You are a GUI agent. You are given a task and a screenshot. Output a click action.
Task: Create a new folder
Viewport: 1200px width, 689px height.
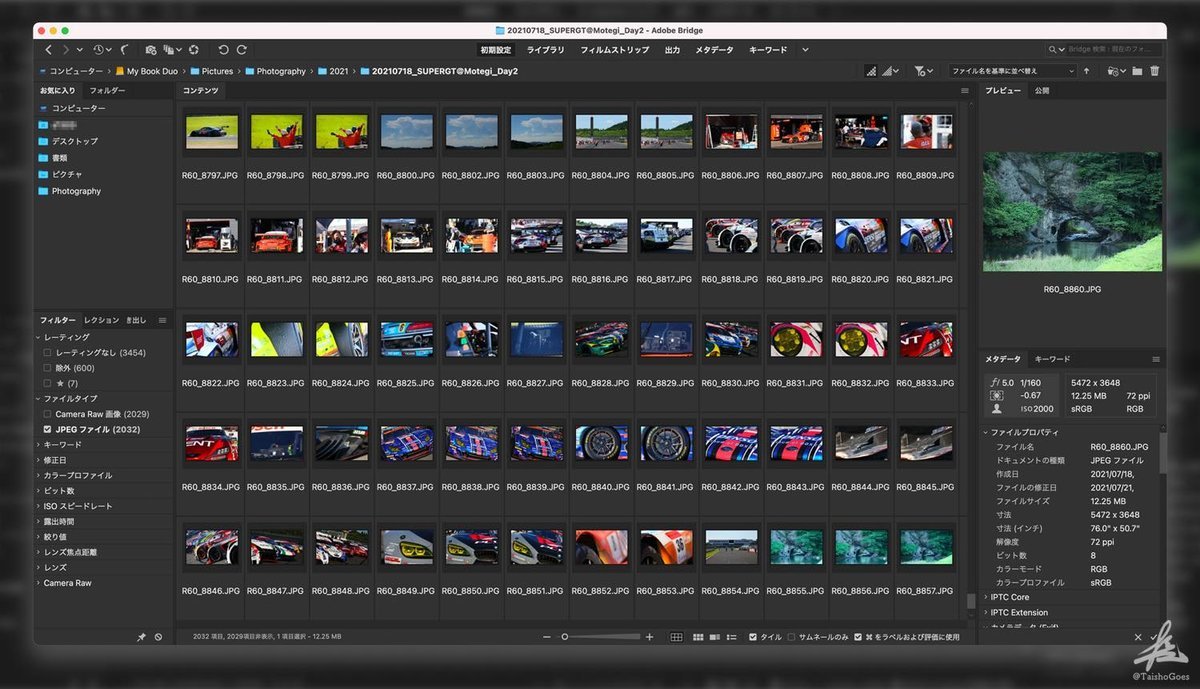pos(1137,71)
